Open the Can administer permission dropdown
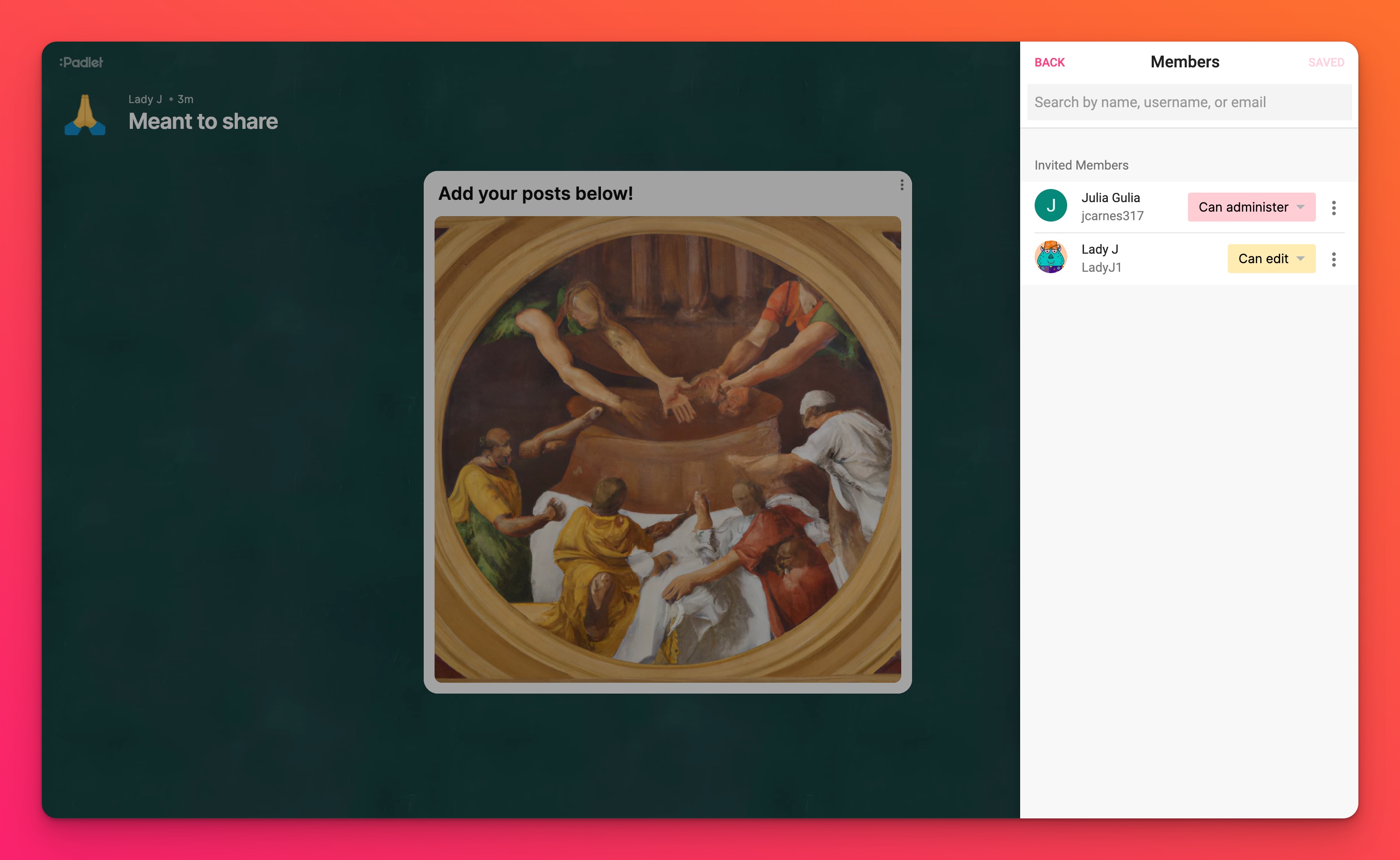This screenshot has width=1400, height=860. point(1251,207)
